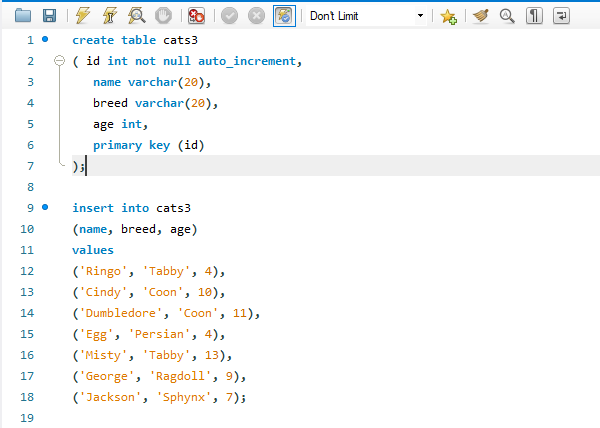Viewport: 600px width, 428px height.
Task: Click the 'Jackson' Sphynx row values
Action: tap(159, 397)
